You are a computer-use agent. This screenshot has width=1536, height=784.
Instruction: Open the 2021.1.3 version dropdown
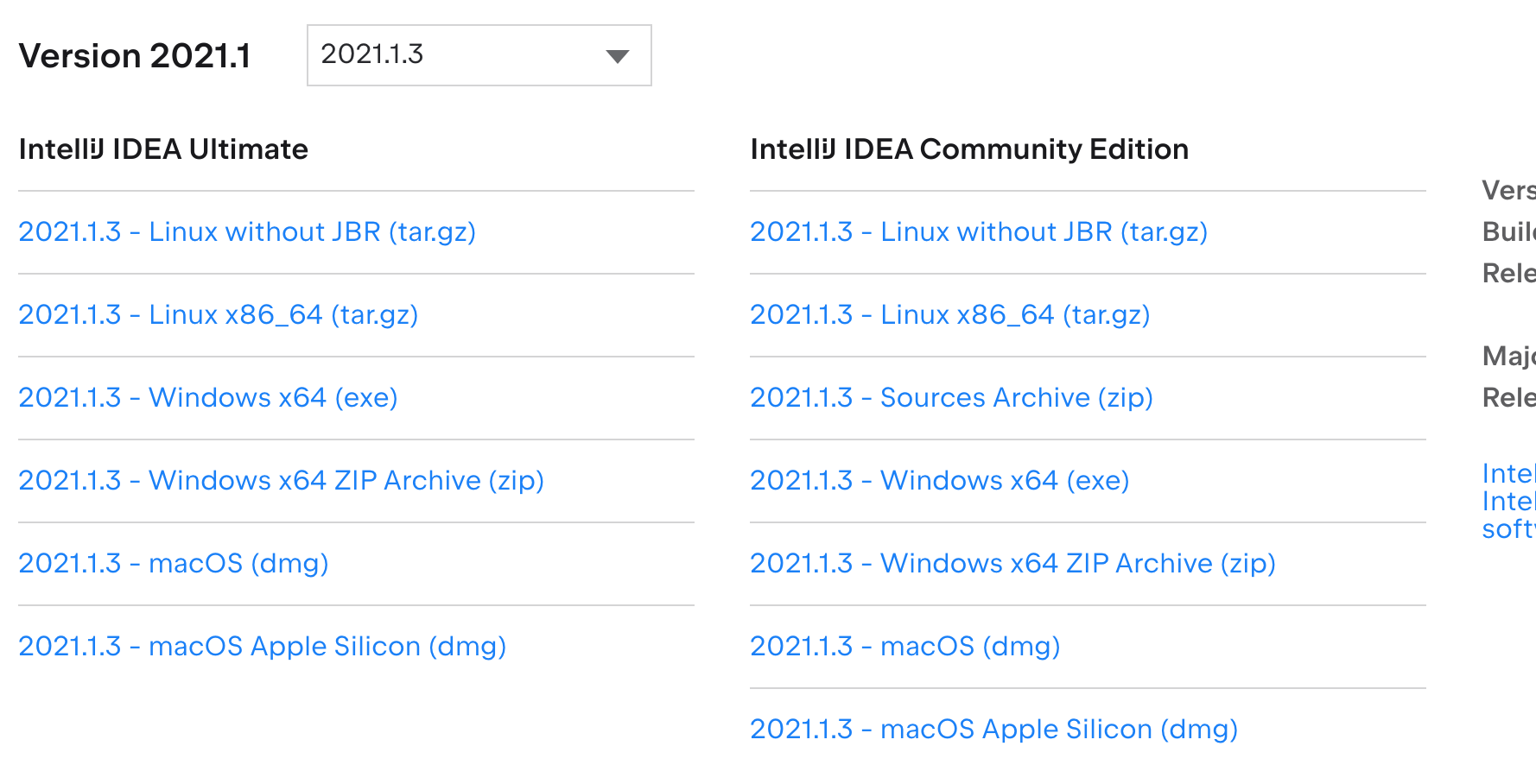pyautogui.click(x=478, y=55)
